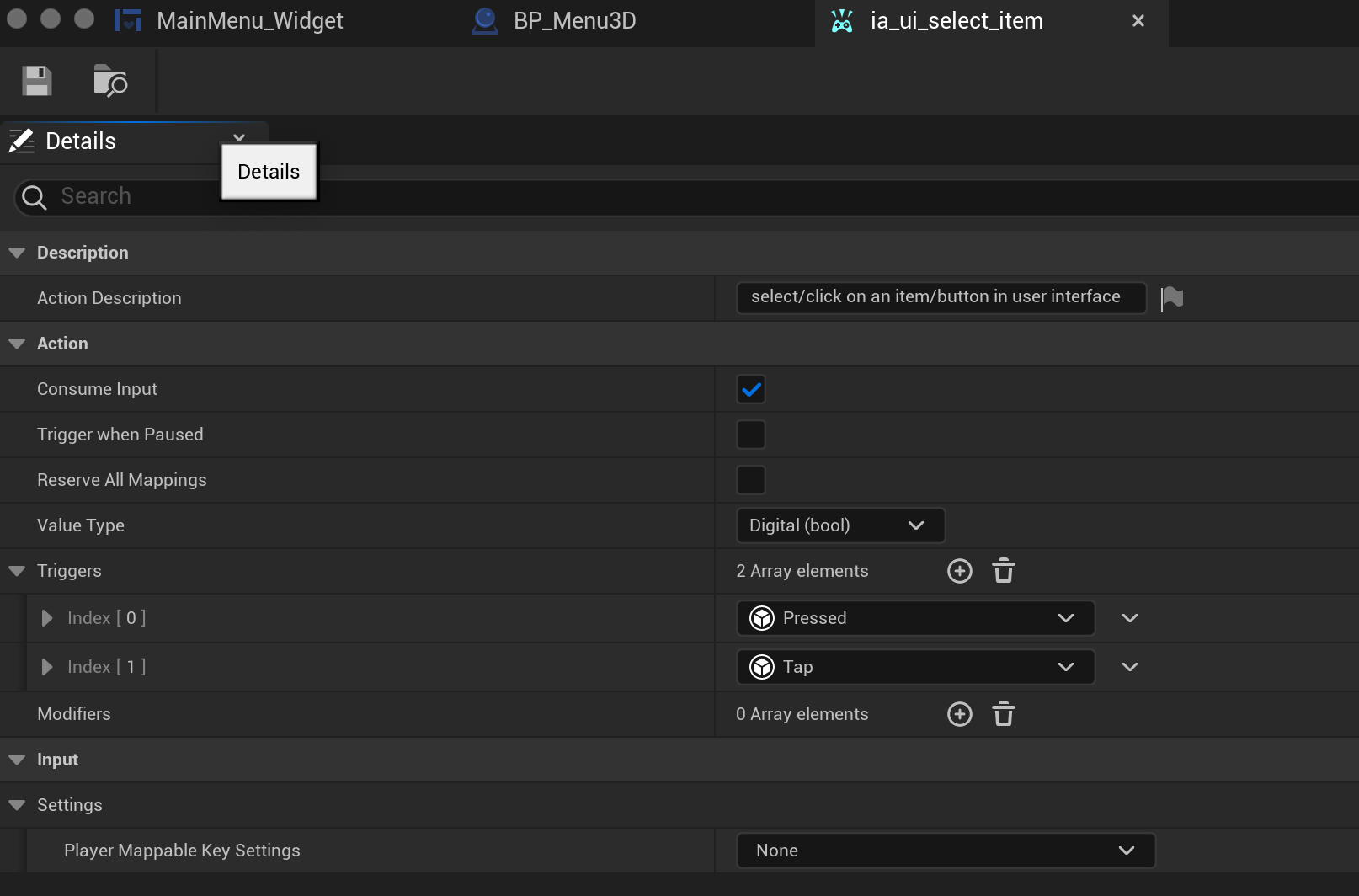Expand the Index [ 0 ] trigger row

click(47, 618)
